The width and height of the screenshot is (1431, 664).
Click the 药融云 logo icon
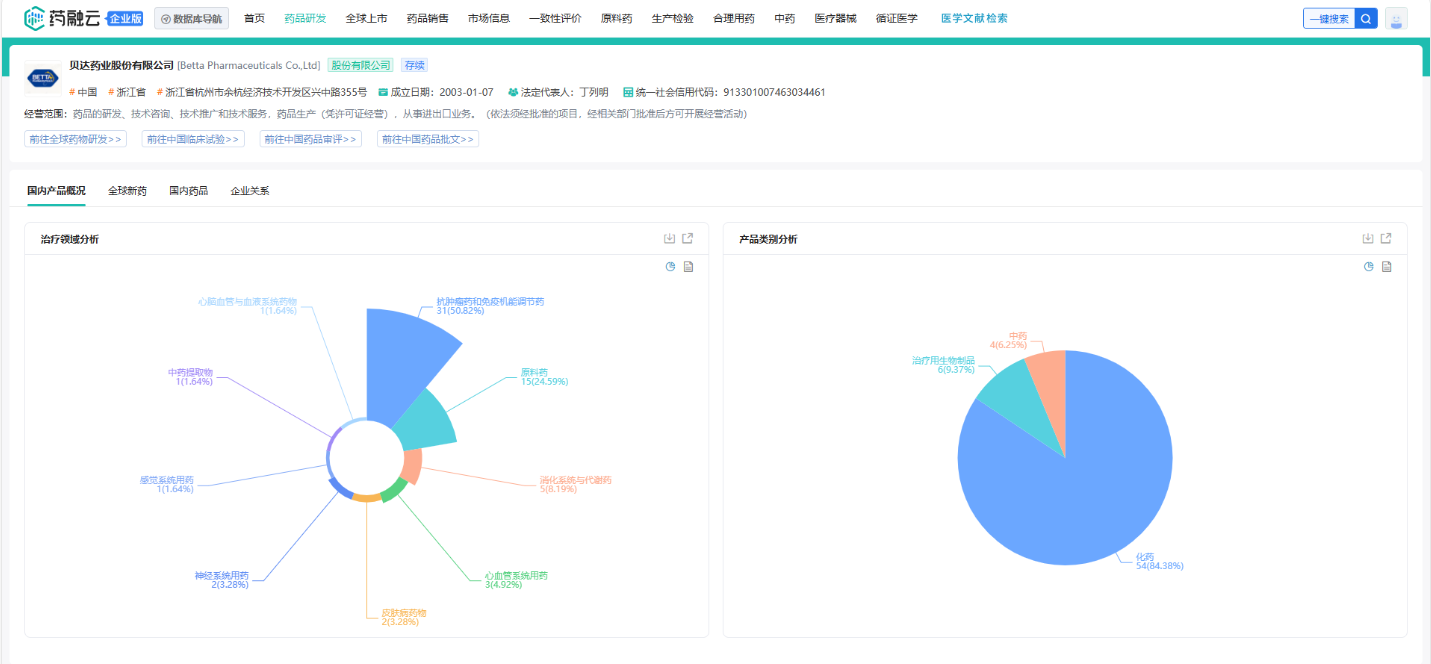click(35, 18)
